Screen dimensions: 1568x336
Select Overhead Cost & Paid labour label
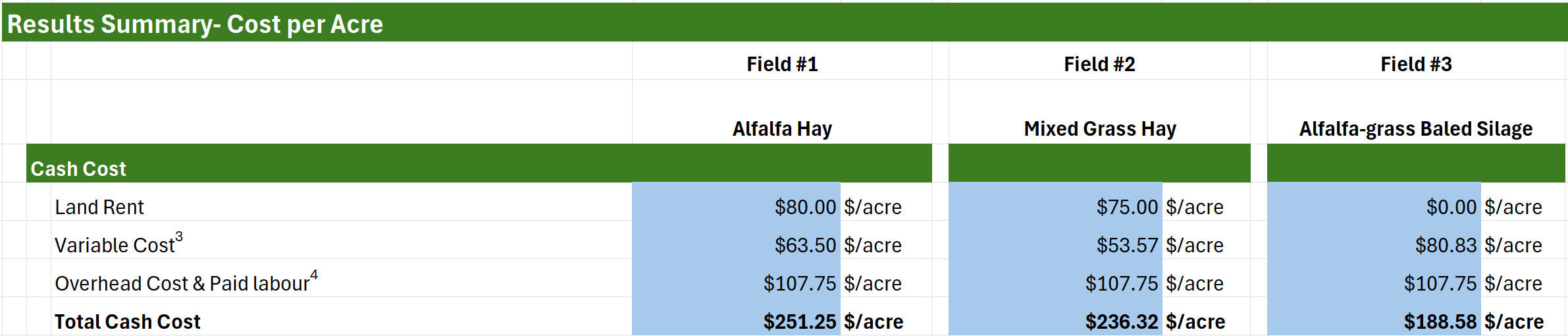186,281
